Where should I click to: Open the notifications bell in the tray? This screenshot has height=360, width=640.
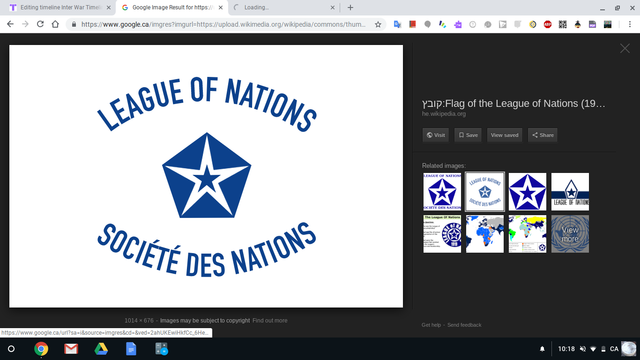pos(542,349)
